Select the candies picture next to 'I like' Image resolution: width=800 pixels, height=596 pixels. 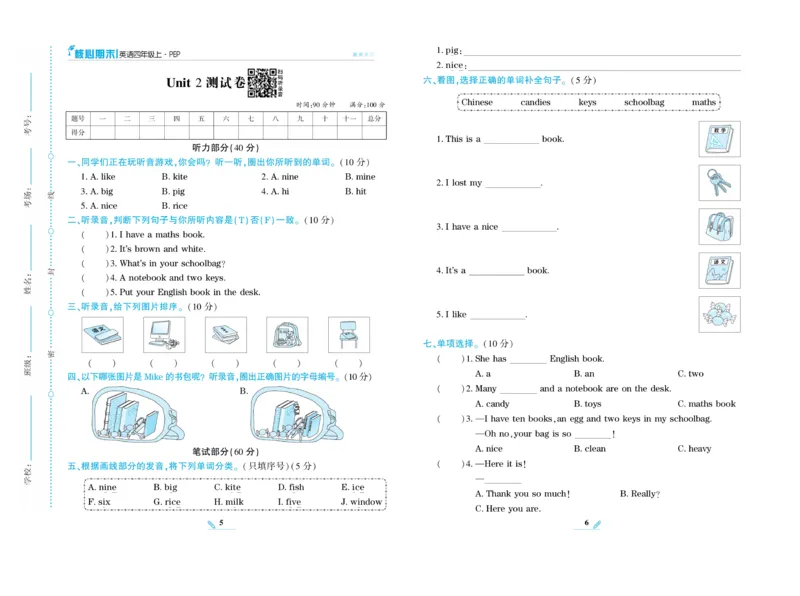(x=718, y=314)
